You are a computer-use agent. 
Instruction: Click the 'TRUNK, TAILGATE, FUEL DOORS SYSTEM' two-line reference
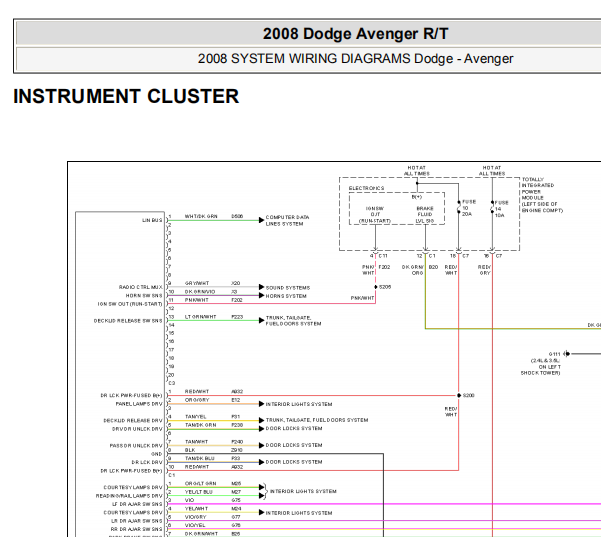(x=293, y=321)
